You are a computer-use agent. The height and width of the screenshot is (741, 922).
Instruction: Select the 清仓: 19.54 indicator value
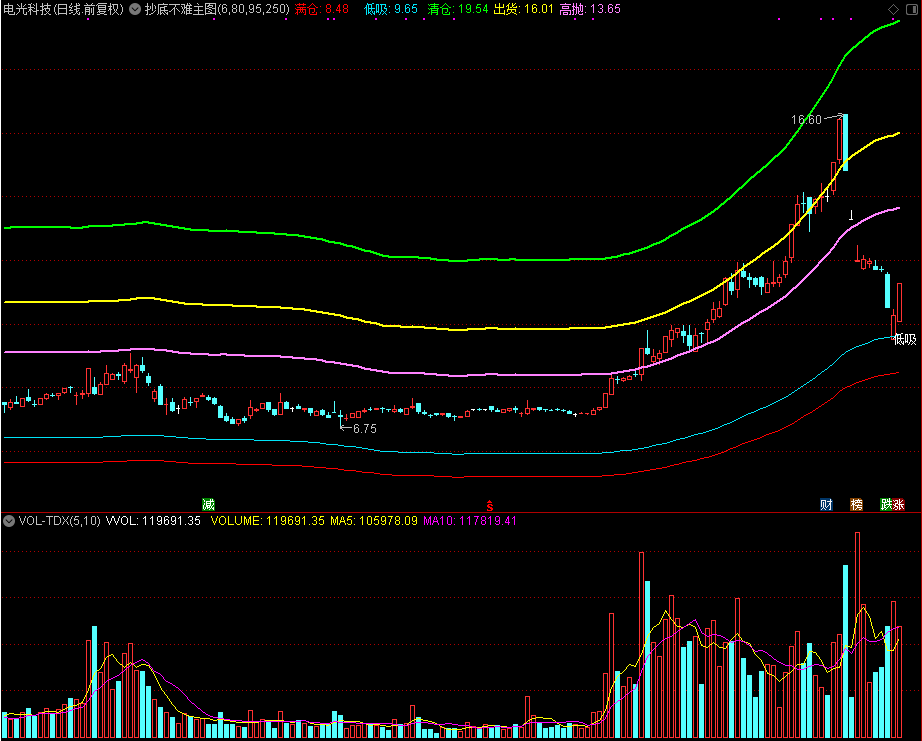(458, 9)
